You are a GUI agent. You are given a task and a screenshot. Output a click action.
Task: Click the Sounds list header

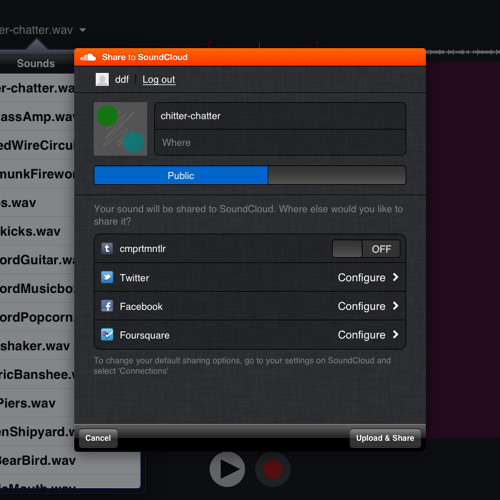36,63
